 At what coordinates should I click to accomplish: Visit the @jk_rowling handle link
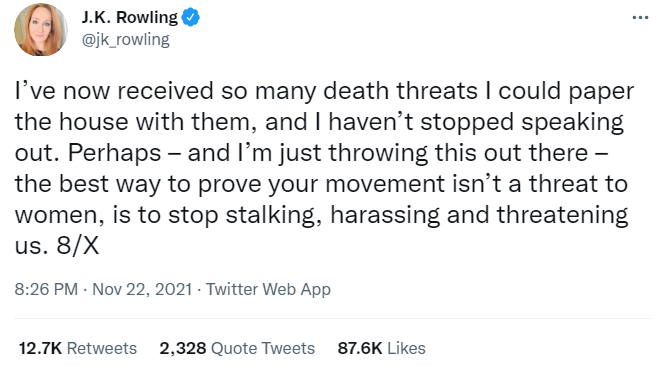pos(125,40)
